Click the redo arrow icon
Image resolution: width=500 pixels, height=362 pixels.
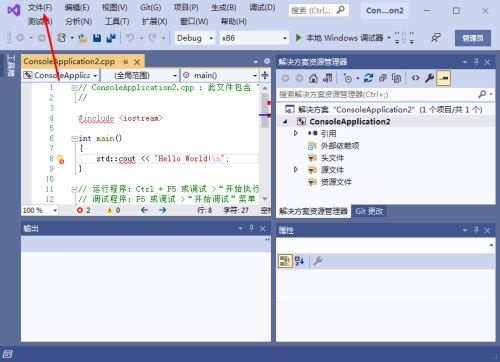(153, 38)
